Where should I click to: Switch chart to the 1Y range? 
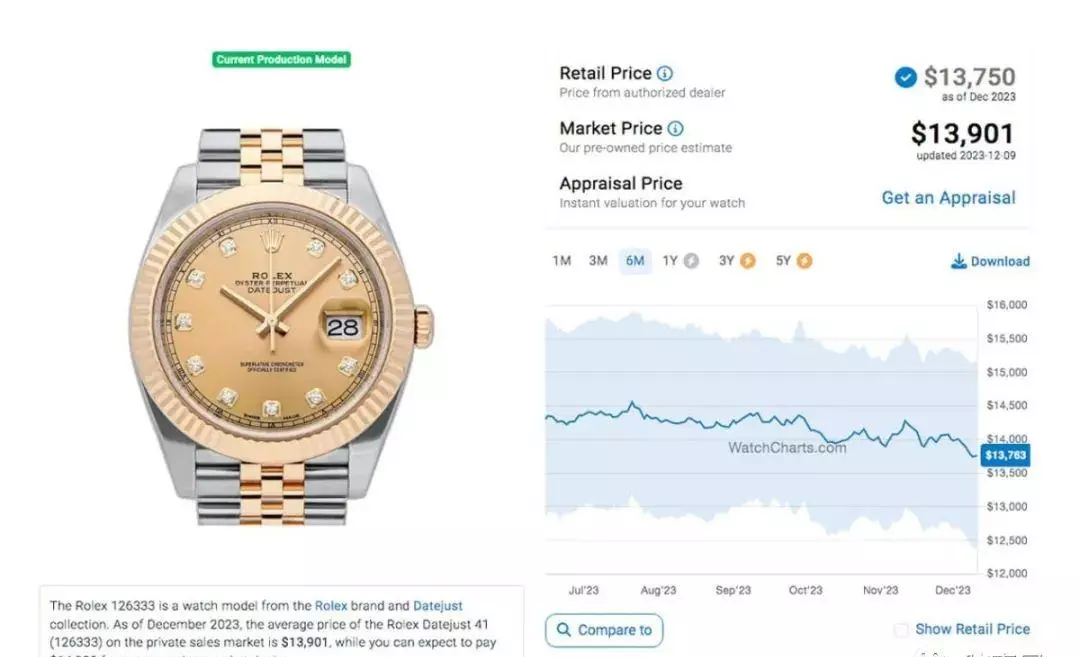(670, 261)
